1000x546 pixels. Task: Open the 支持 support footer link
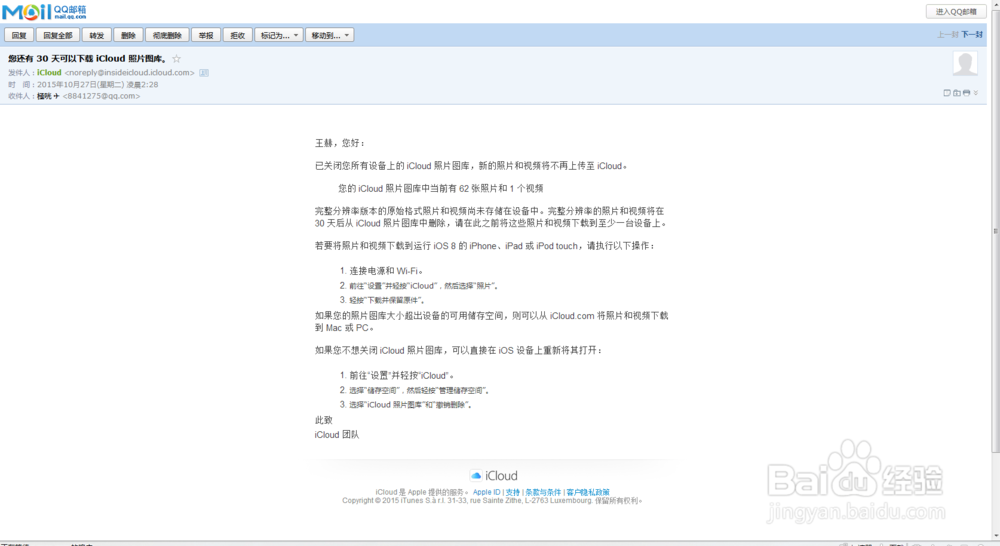click(513, 492)
